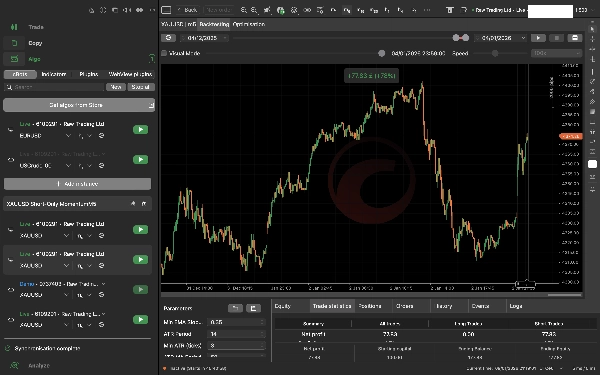Viewport: 600px width, 375px height.
Task: Click the zoom out magnifier icon
Action: pyautogui.click(x=254, y=10)
